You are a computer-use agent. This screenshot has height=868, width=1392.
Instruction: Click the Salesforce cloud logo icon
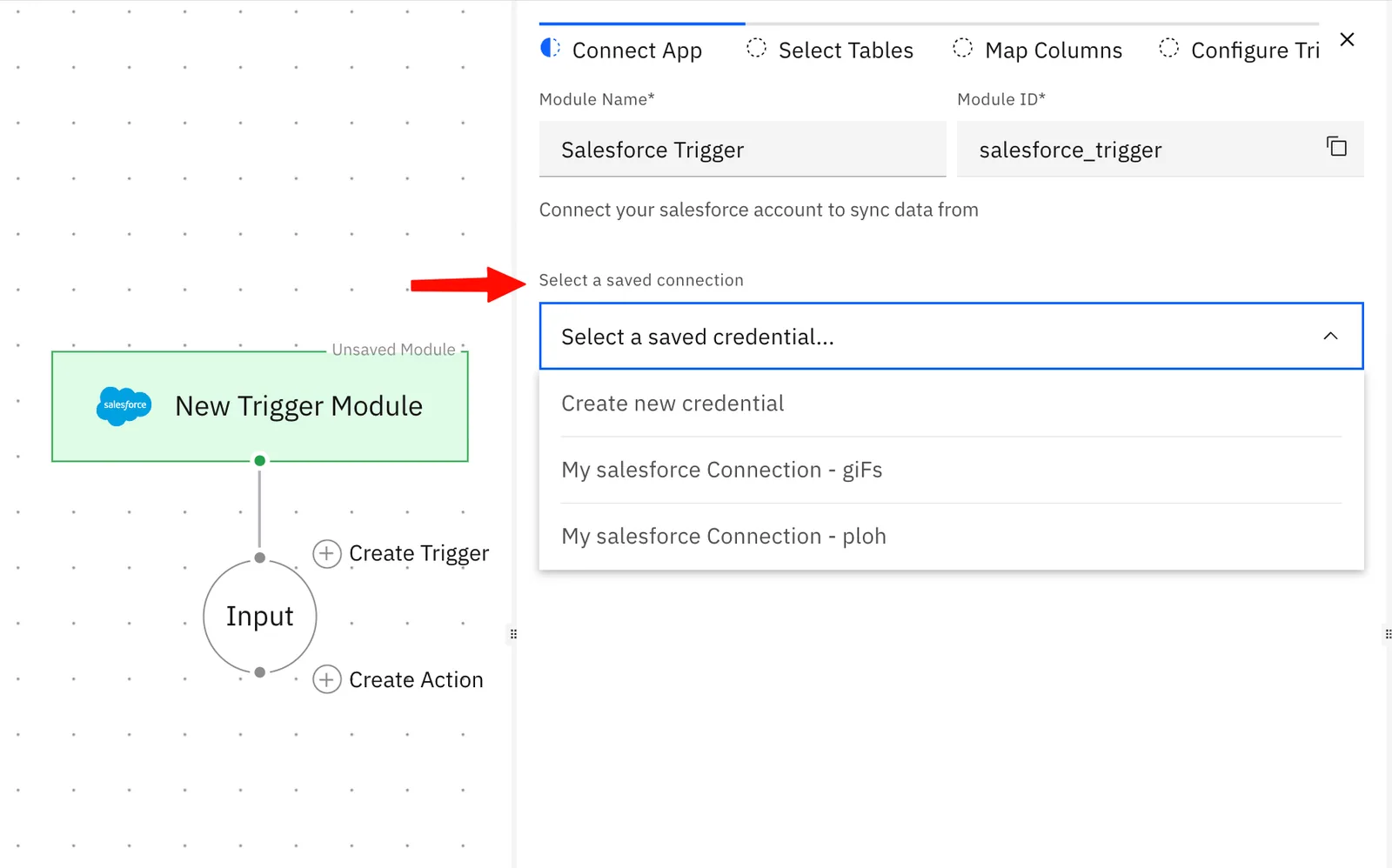point(124,406)
